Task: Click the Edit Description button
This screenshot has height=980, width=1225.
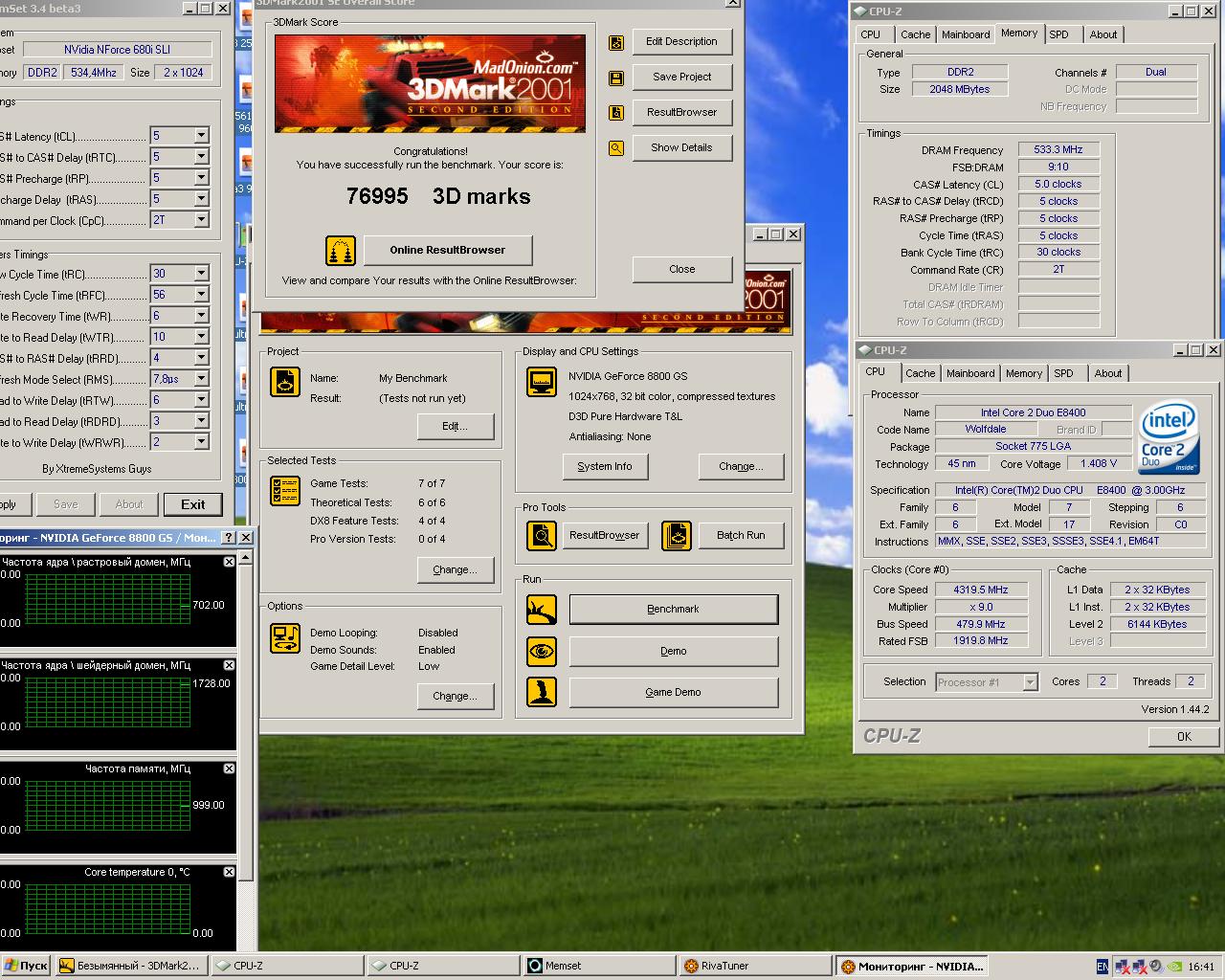Action: tap(681, 41)
